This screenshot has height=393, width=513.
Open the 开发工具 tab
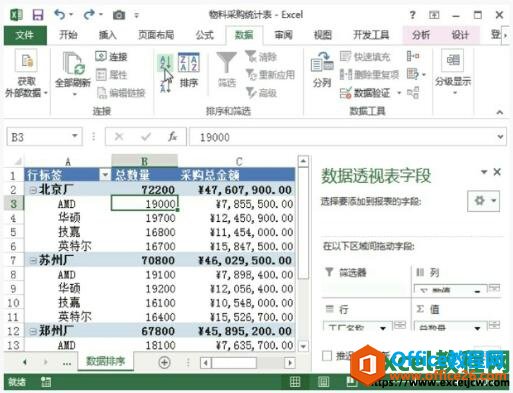[371, 35]
